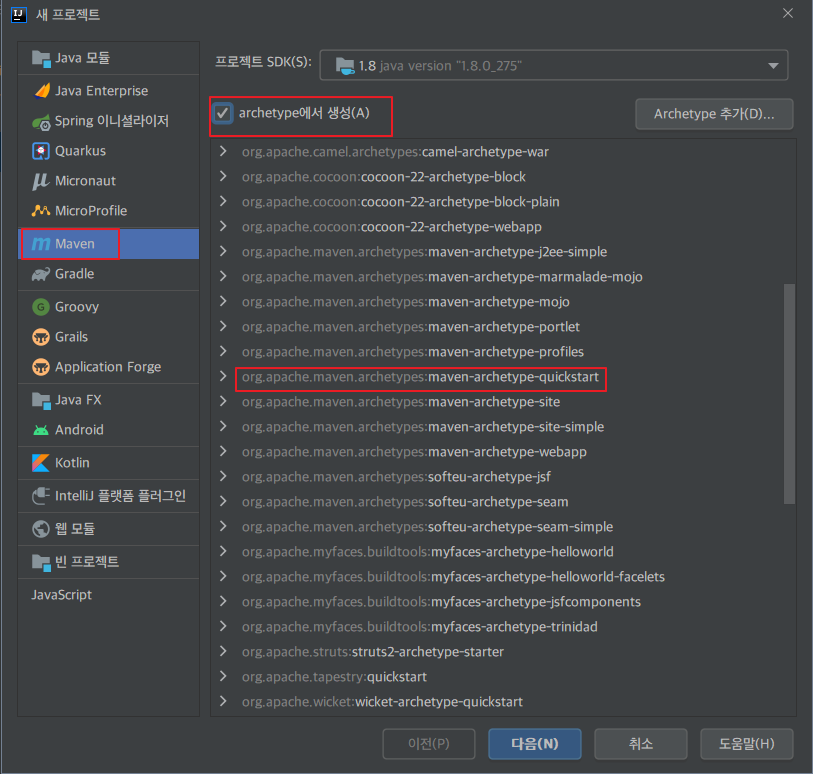
Task: Expand wicket-archetype-quickstart entry
Action: click(223, 701)
